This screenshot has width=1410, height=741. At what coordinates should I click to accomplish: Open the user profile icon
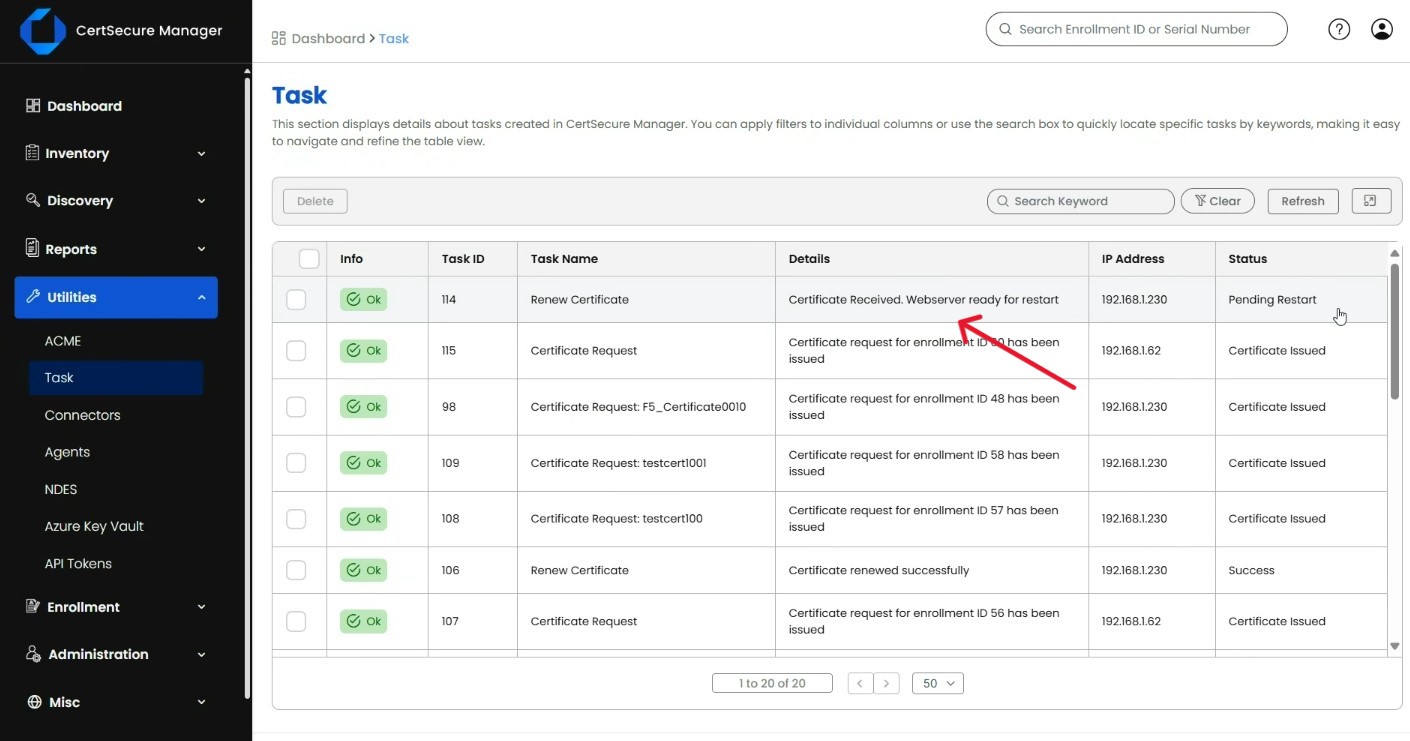click(1382, 29)
